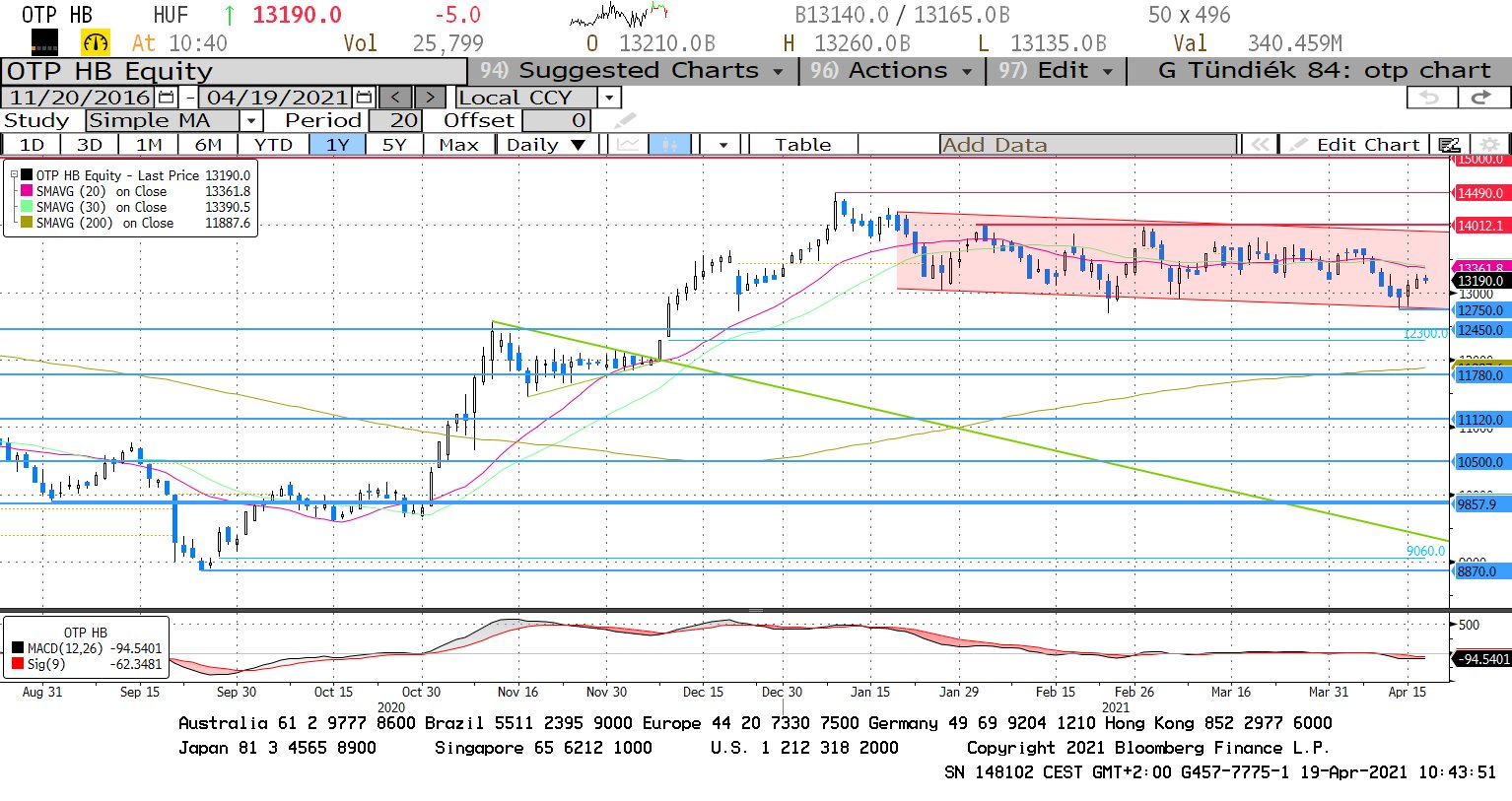Screen dimensions: 1512x801
Task: Click the 11120.0 price level label
Action: pyautogui.click(x=1480, y=420)
